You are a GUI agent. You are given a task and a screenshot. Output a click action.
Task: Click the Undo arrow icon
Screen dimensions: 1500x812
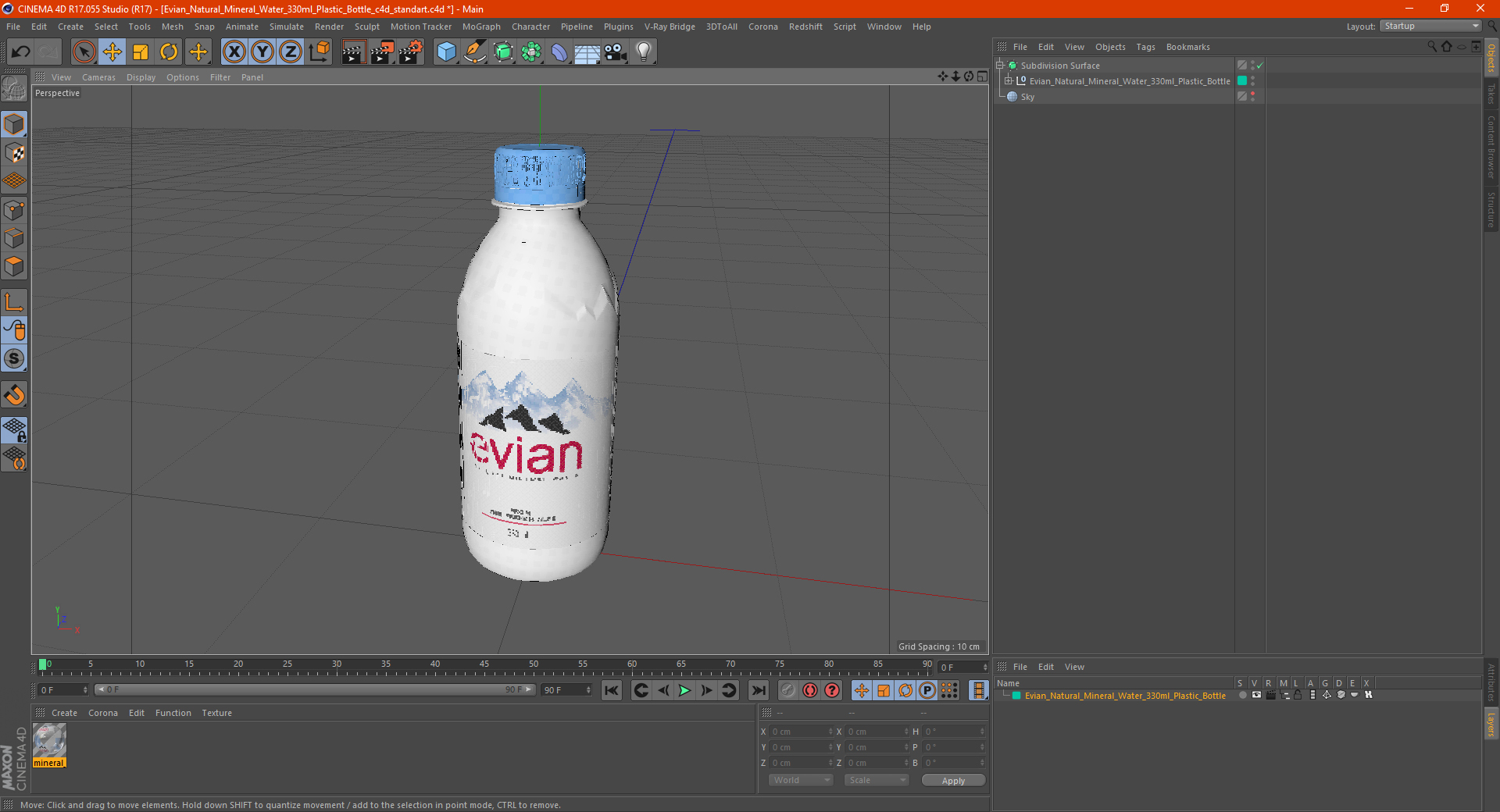coord(21,52)
